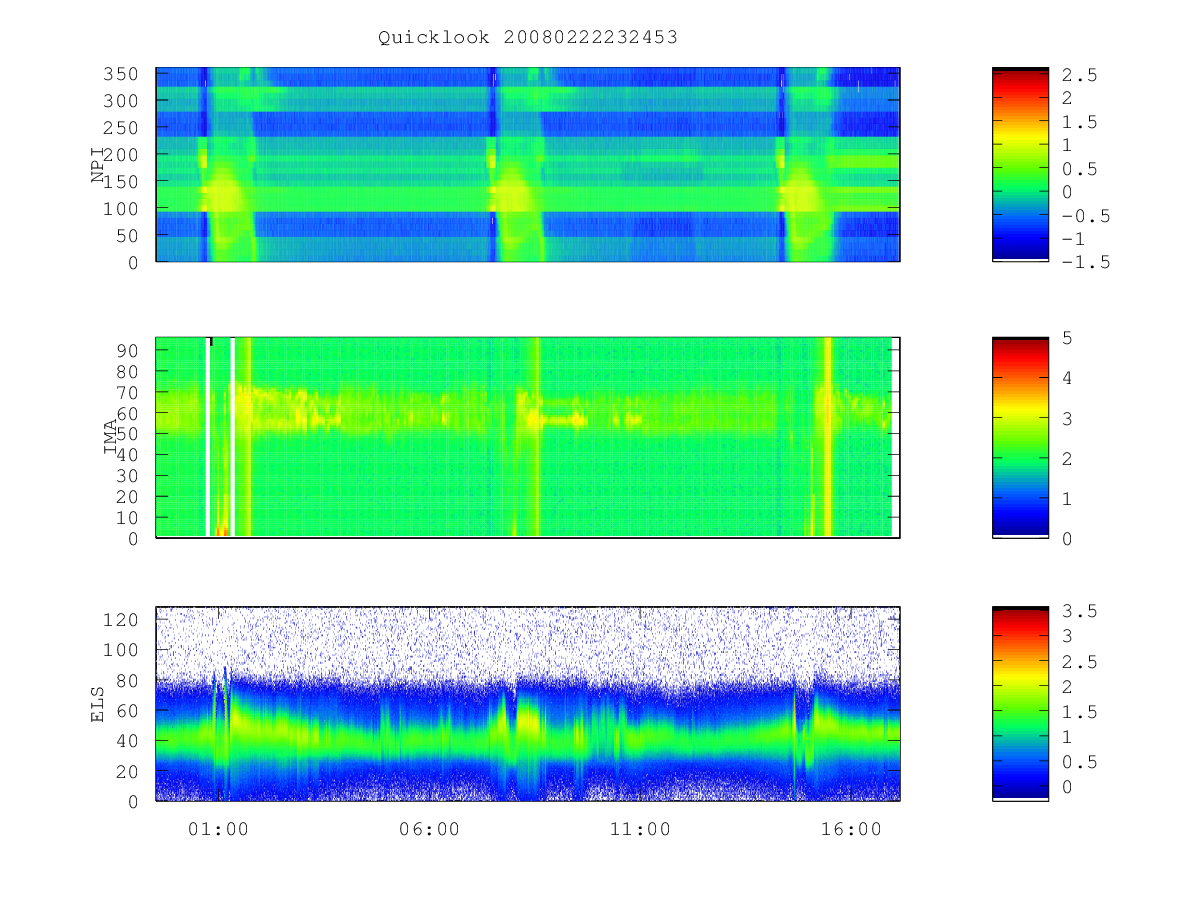Click the ELS color scale bar
The width and height of the screenshot is (1200, 900).
(x=1020, y=704)
